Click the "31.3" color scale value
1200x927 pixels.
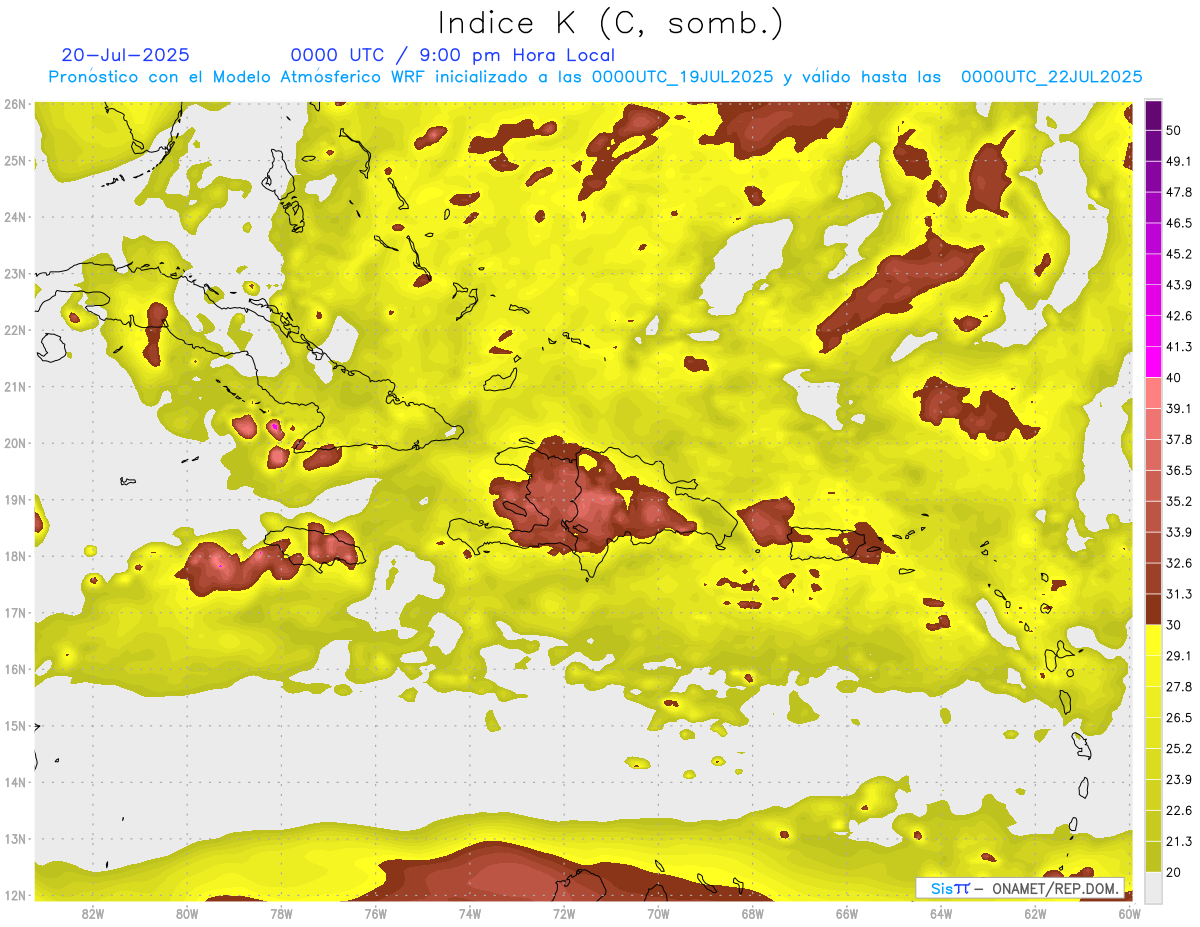pyautogui.click(x=1178, y=594)
